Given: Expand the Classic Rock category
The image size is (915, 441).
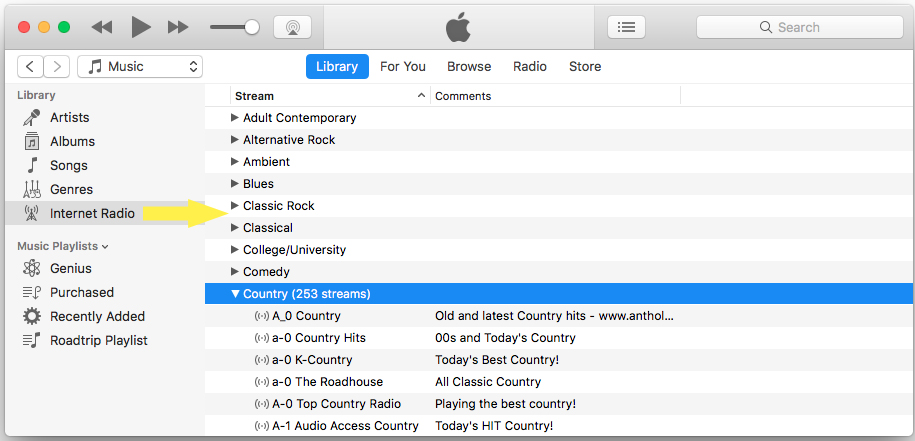Looking at the screenshot, I should (x=235, y=205).
